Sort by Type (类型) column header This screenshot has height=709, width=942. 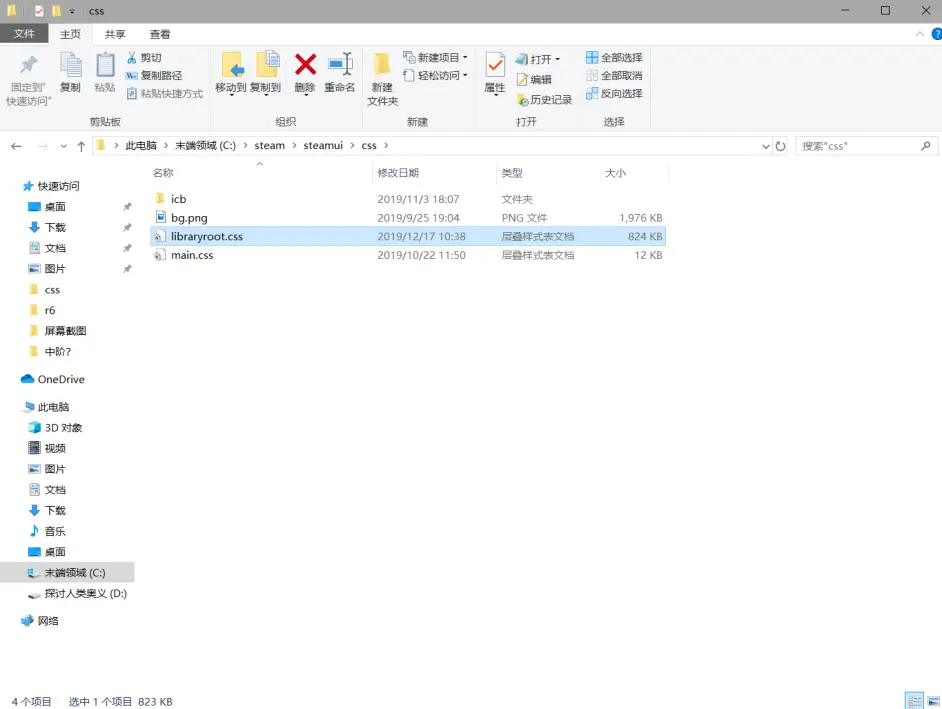(512, 173)
